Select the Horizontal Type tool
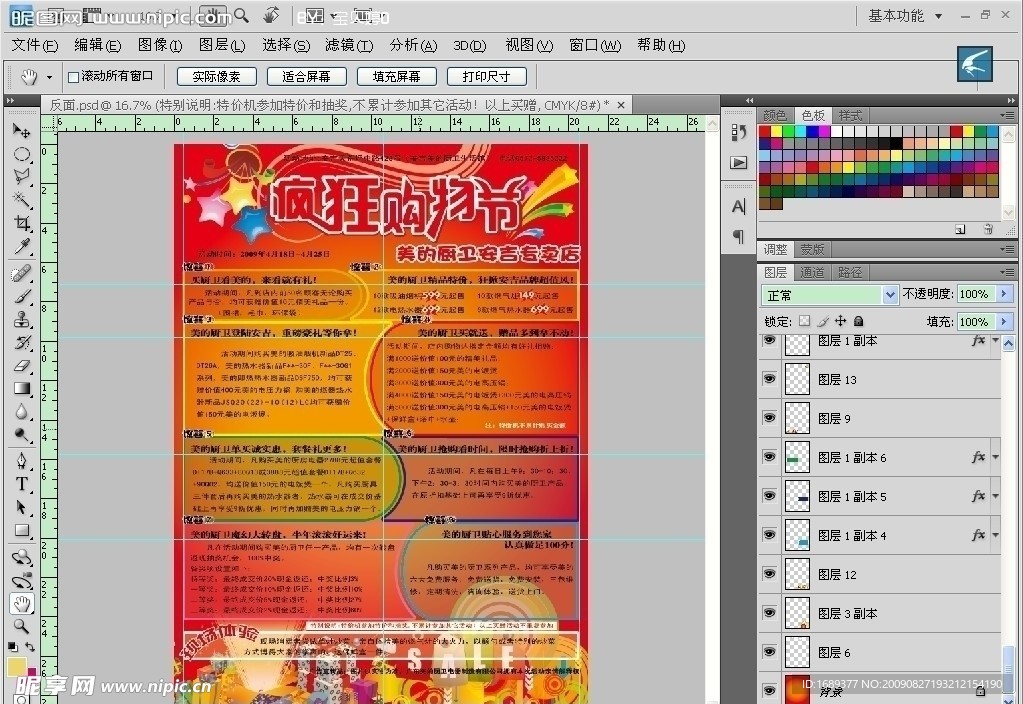The height and width of the screenshot is (704, 1023). [x=22, y=484]
